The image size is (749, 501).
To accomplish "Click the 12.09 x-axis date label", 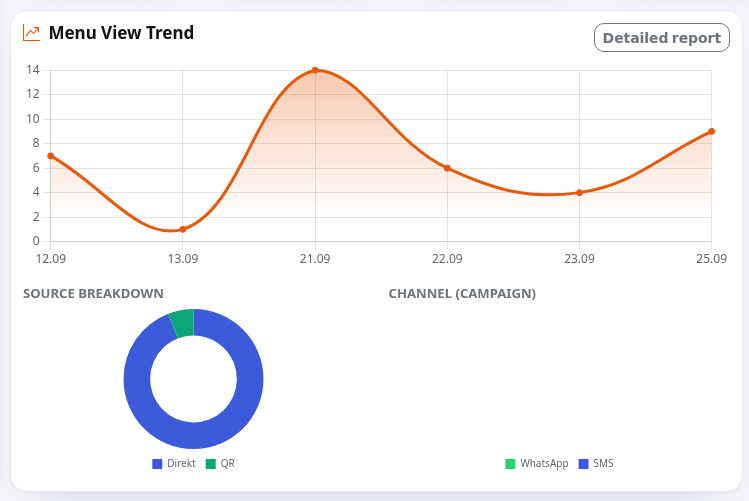I will click(51, 258).
